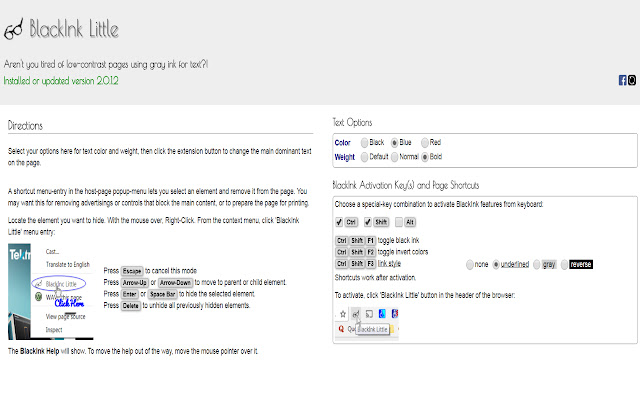Select Blue text color
The image size is (640, 400).
click(394, 142)
